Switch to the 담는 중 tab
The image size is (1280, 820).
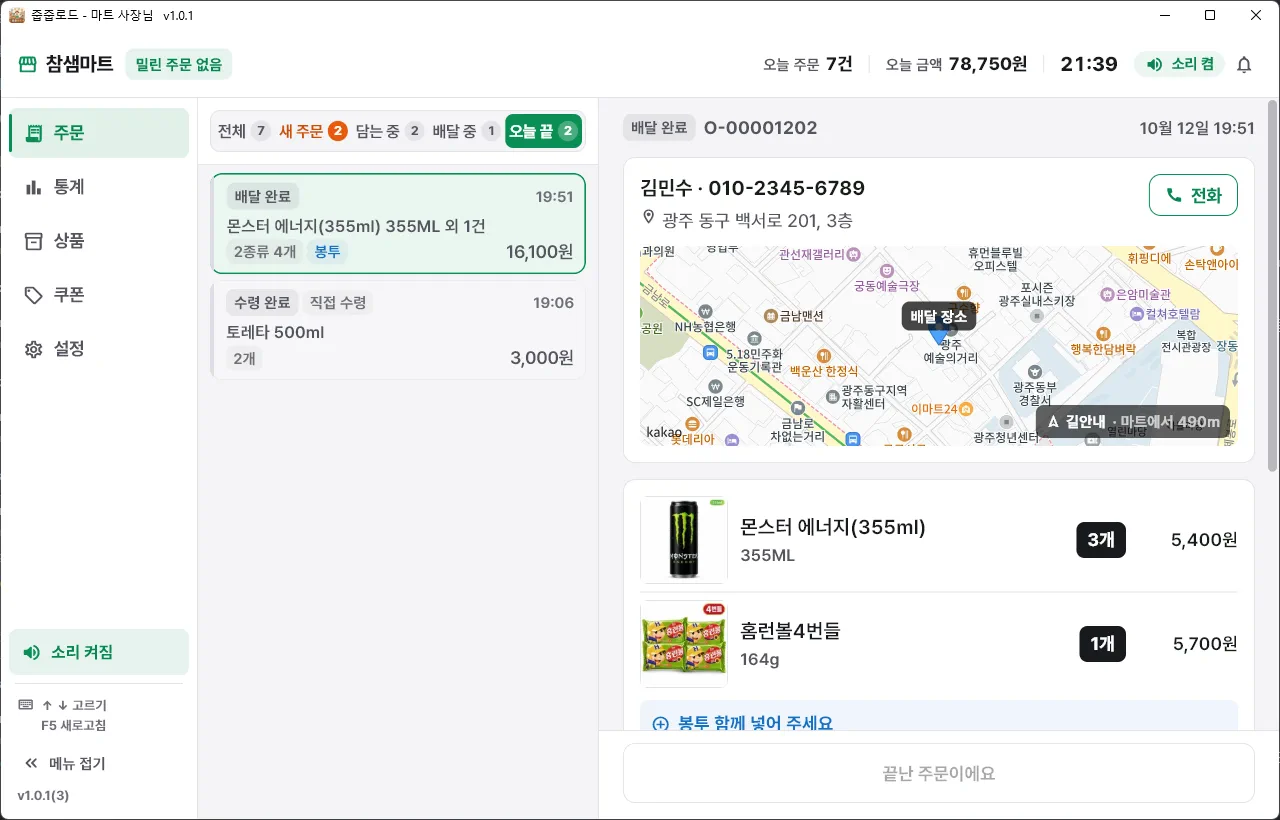click(389, 131)
